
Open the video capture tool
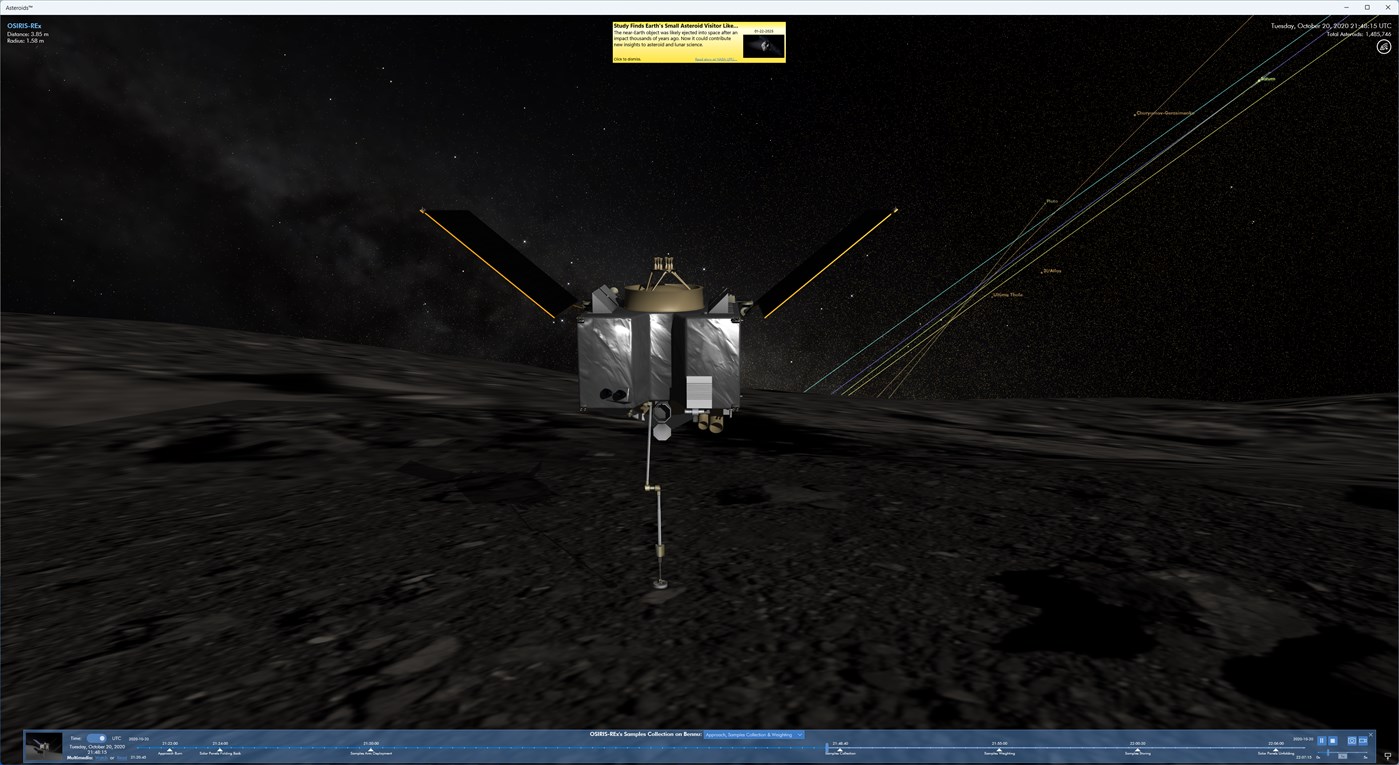(x=1363, y=740)
